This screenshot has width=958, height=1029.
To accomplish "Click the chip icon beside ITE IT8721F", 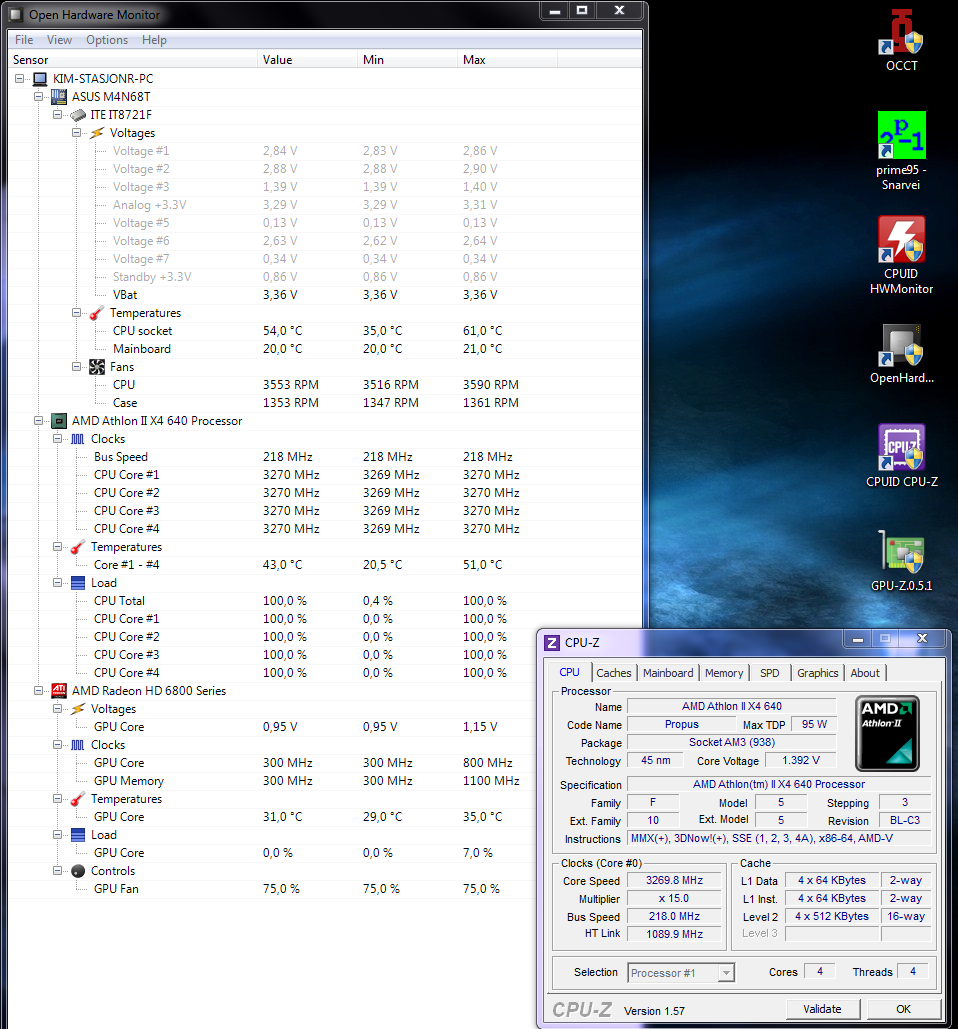I will coord(78,115).
